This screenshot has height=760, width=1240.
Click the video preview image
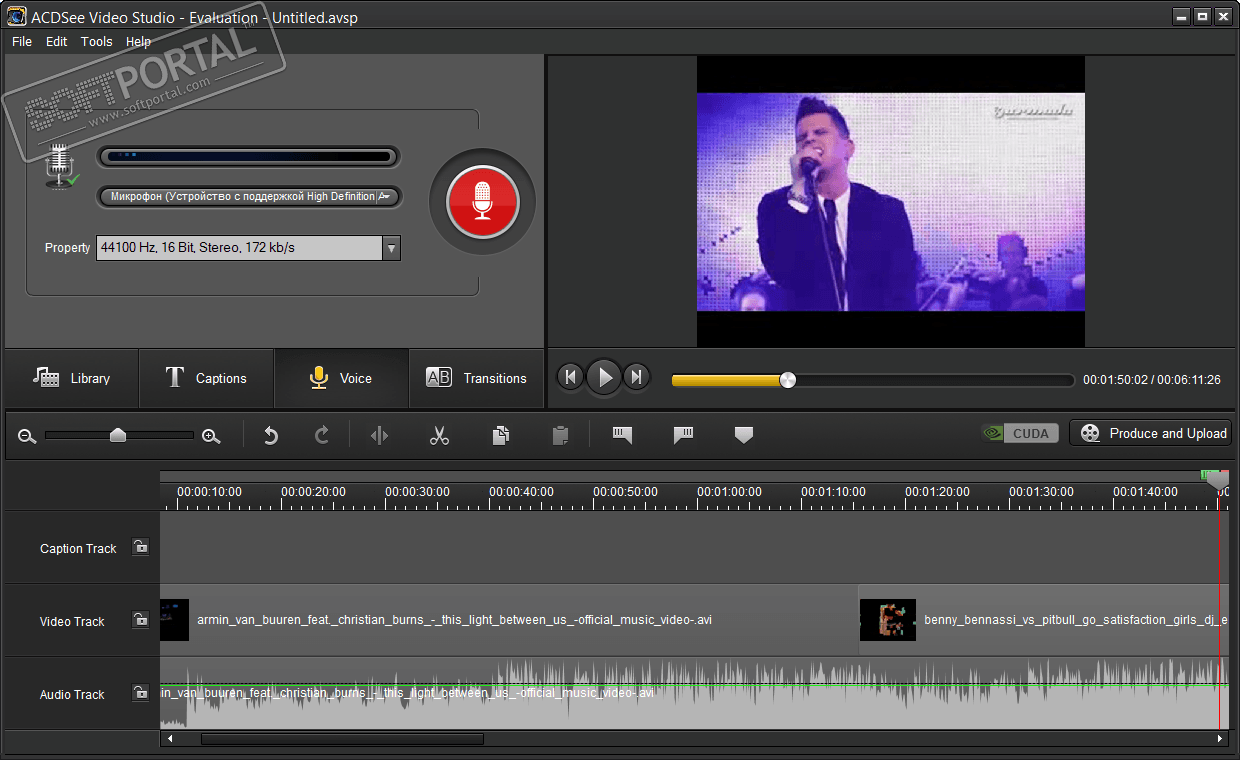tap(890, 202)
